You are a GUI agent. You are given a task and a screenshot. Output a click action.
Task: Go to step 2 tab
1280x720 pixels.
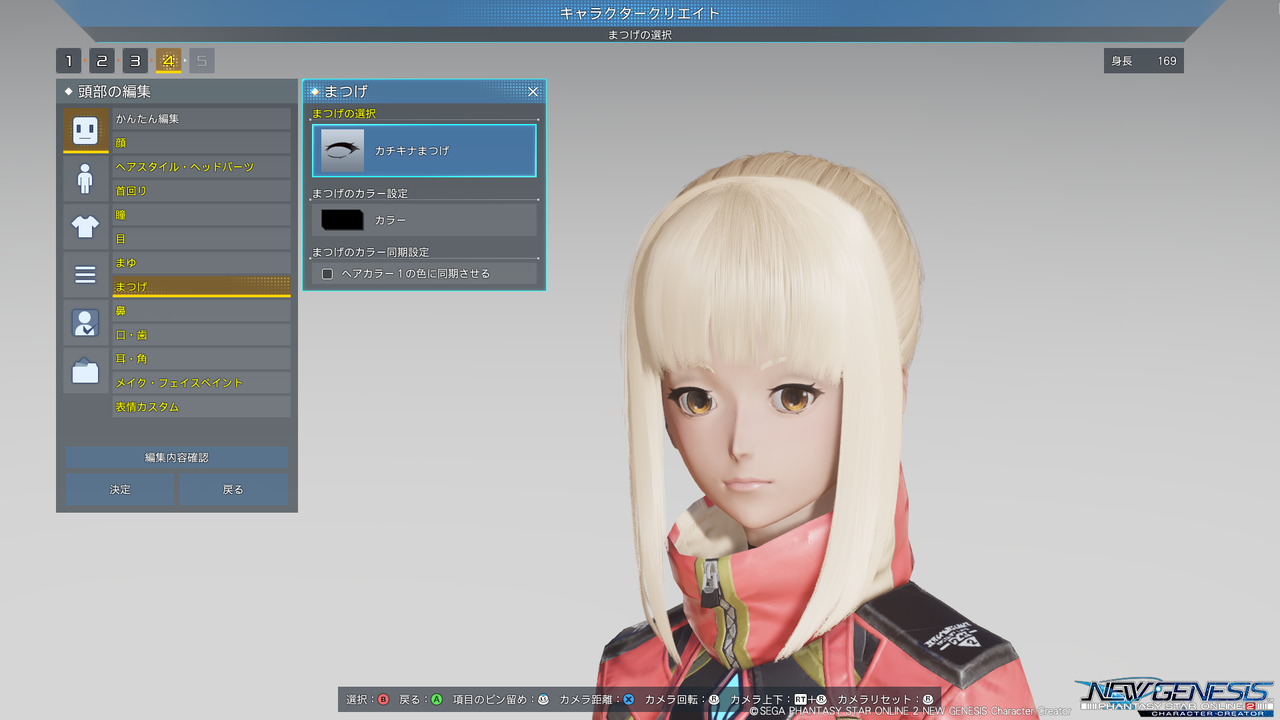pos(102,61)
